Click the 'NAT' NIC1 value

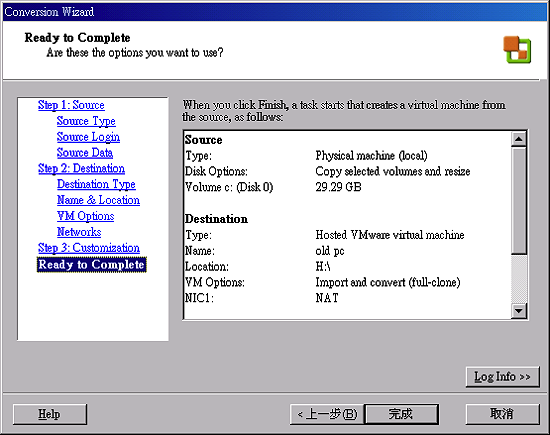pos(327,298)
